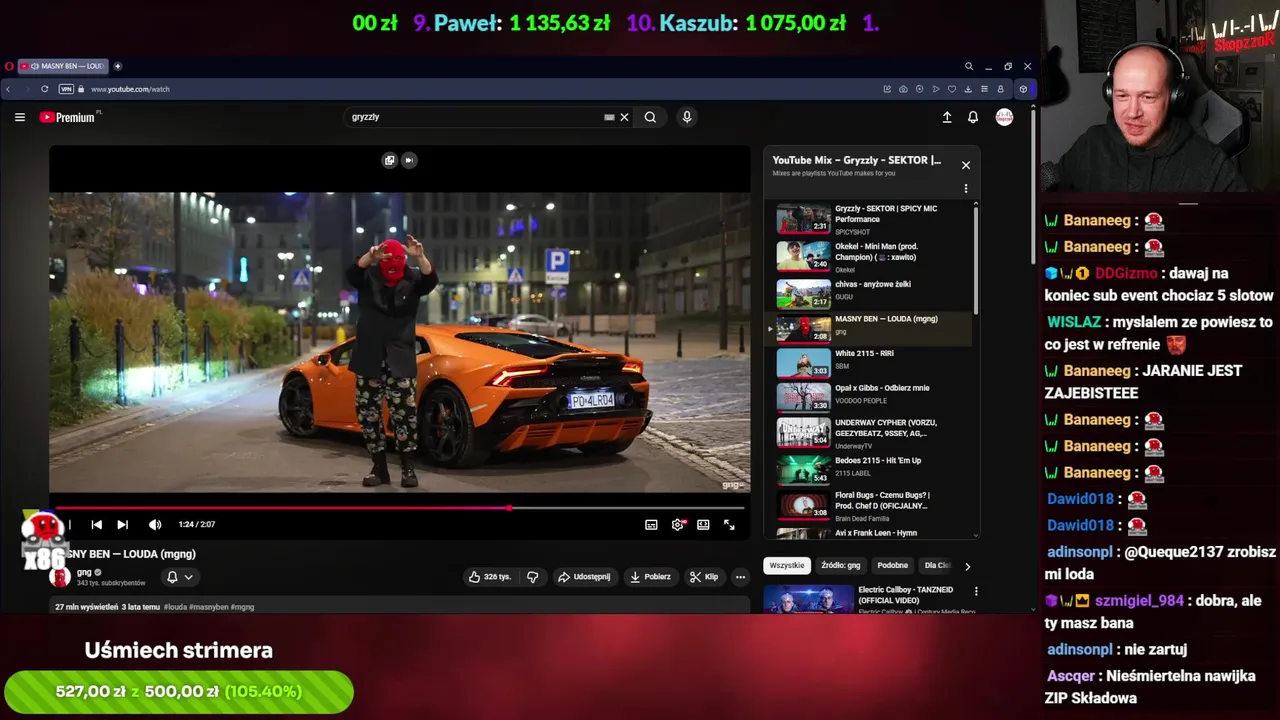Like the video (326 tys.)
1280x720 pixels.
[490, 577]
